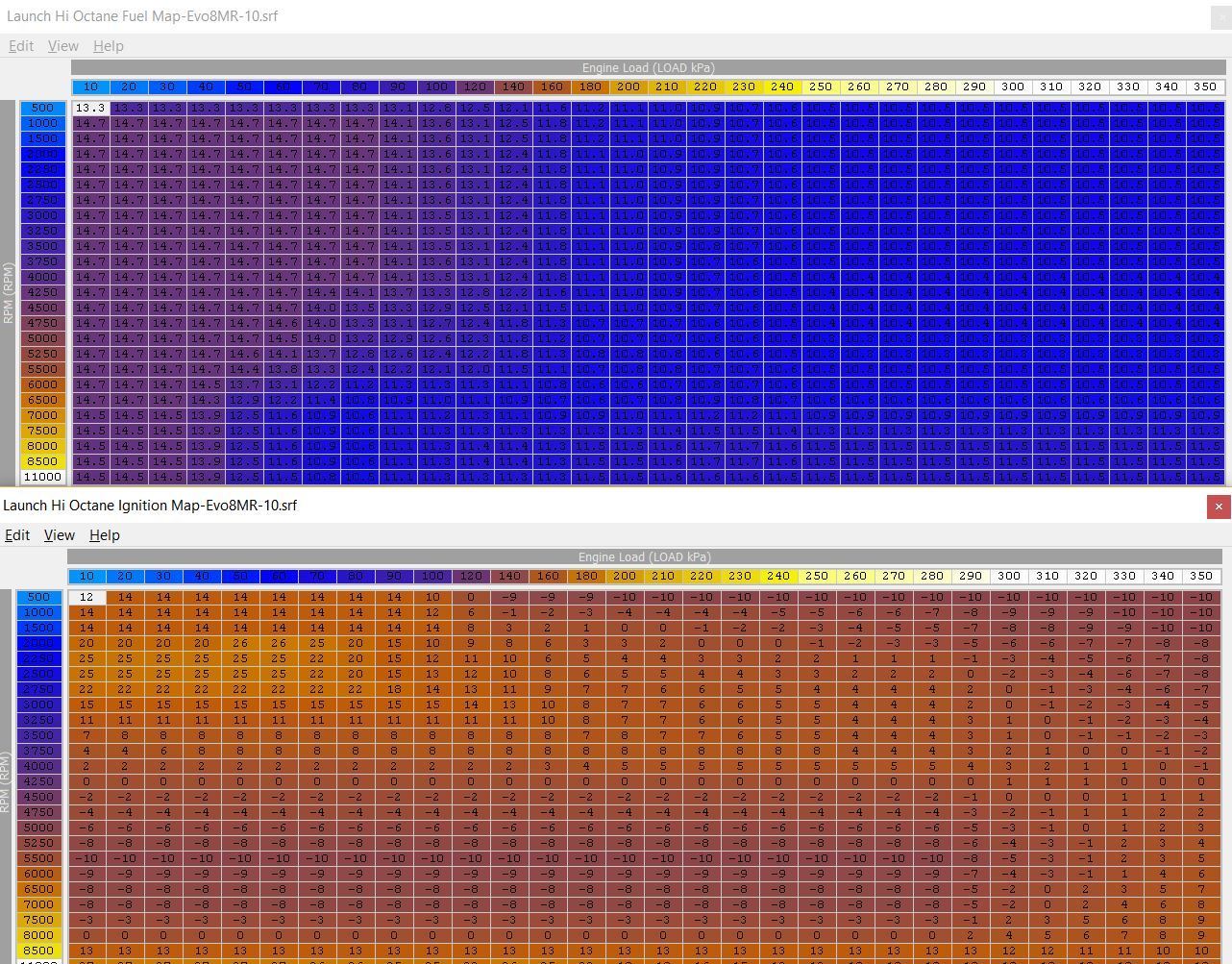
Task: Select the highlighted 13.3 cell in Fuel Map
Action: pos(90,108)
